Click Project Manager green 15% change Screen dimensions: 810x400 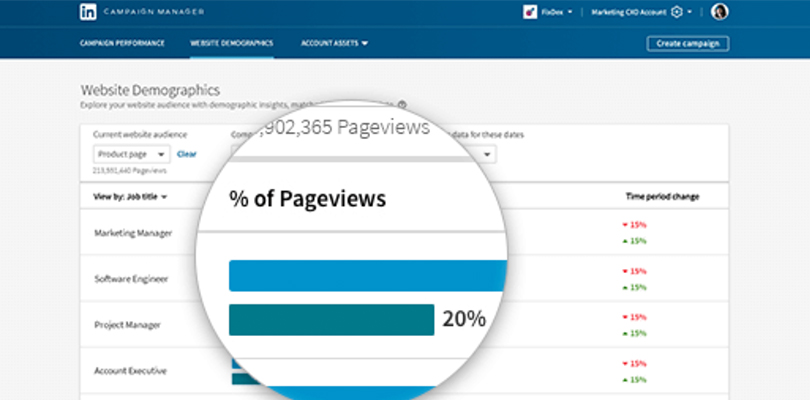tap(634, 333)
